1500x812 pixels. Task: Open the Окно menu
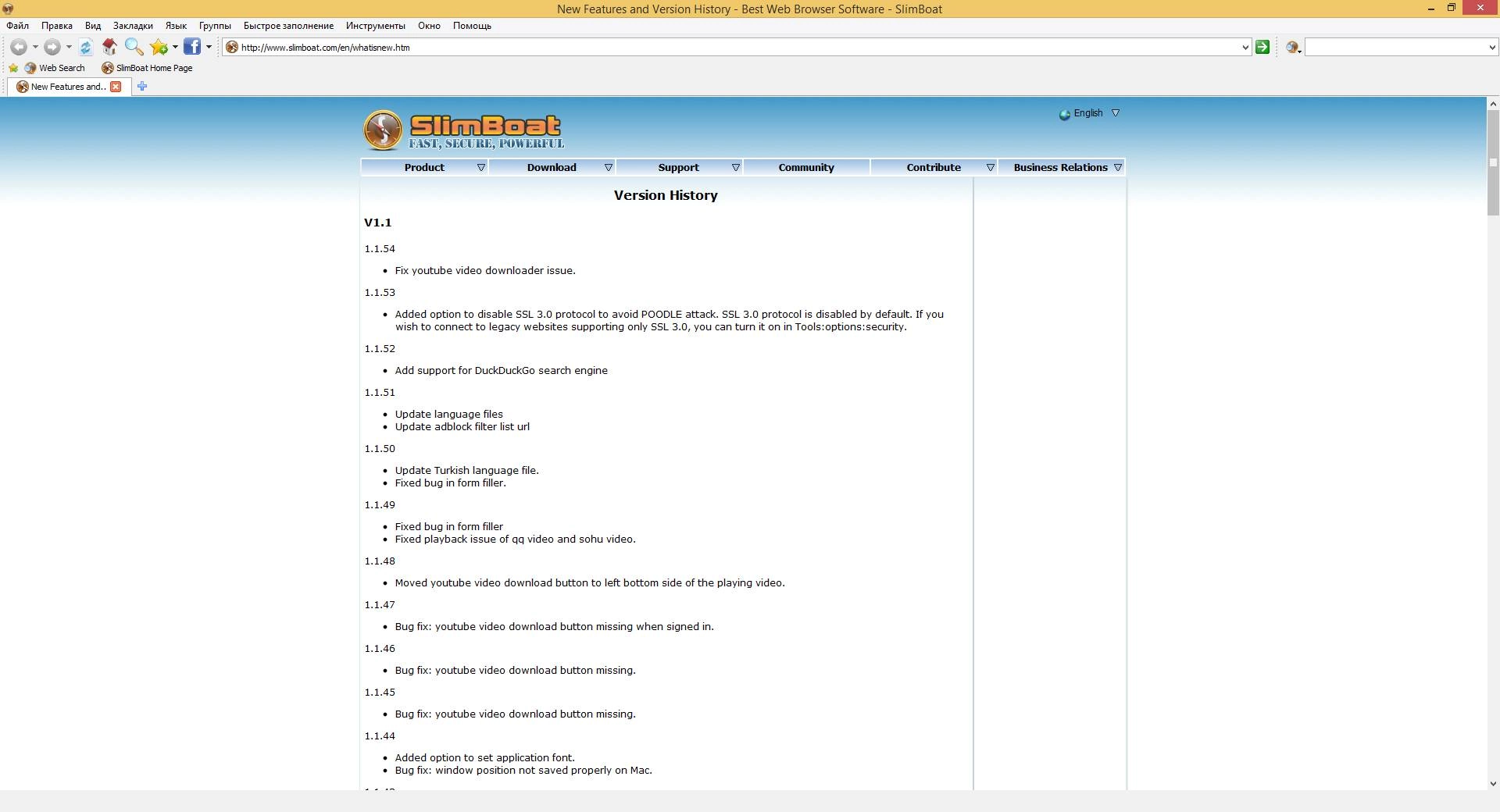(x=429, y=26)
